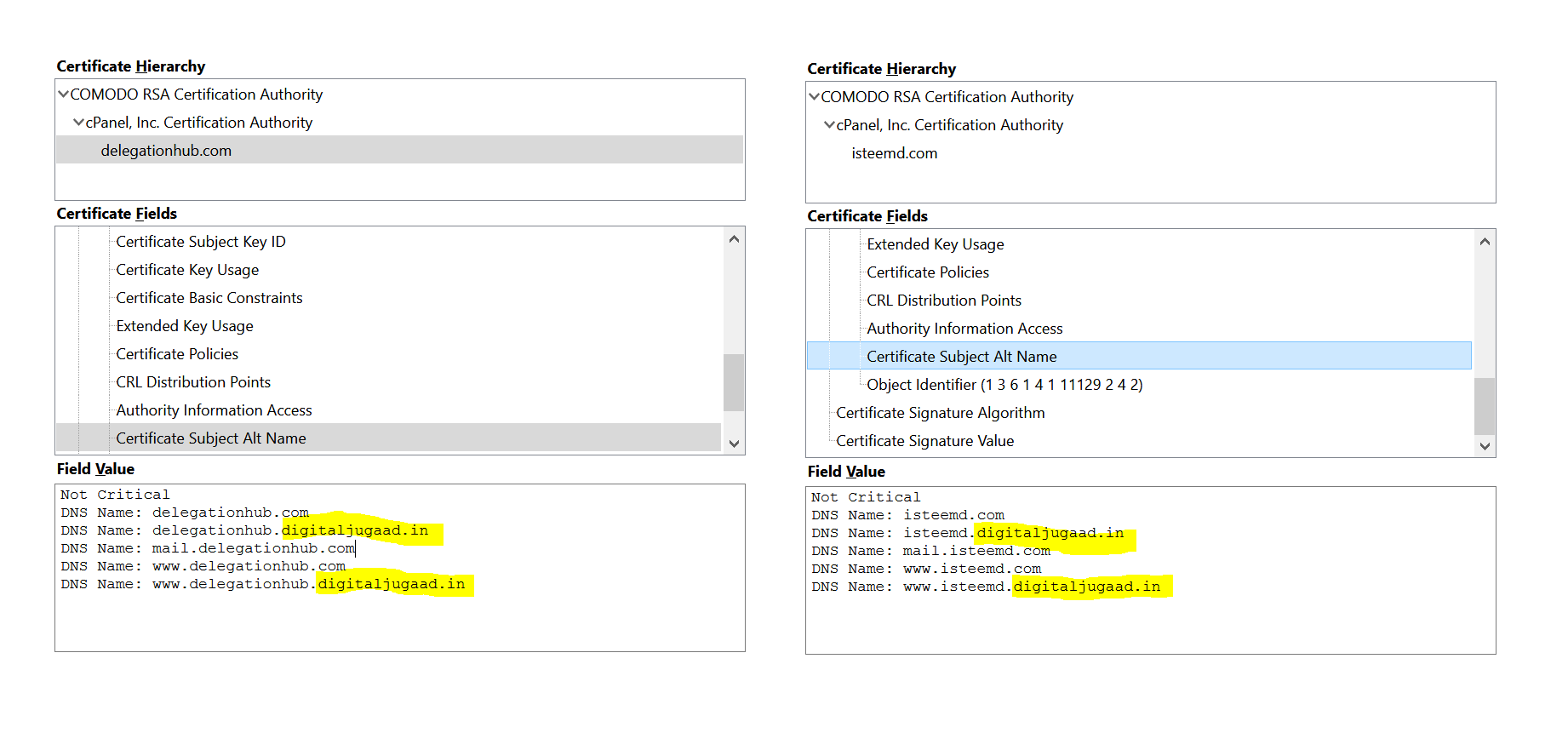Click the 'mail.isteemd.com' DNS name line
The width and height of the screenshot is (1568, 733).
coord(931,551)
